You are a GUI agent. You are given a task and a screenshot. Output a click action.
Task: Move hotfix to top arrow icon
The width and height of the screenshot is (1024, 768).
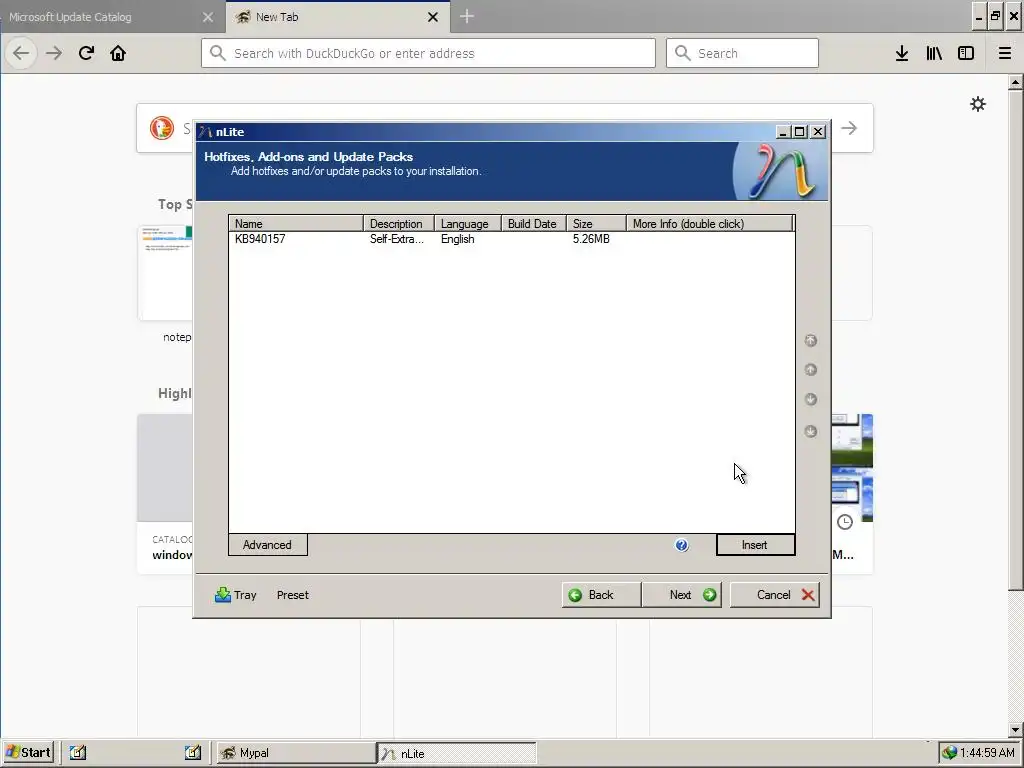coord(810,340)
